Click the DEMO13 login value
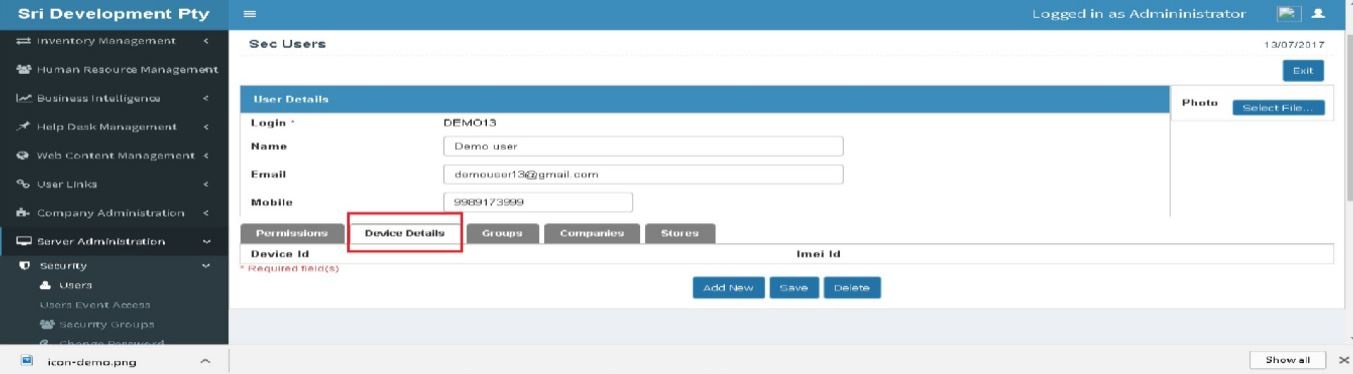The width and height of the screenshot is (1353, 374). 470,122
